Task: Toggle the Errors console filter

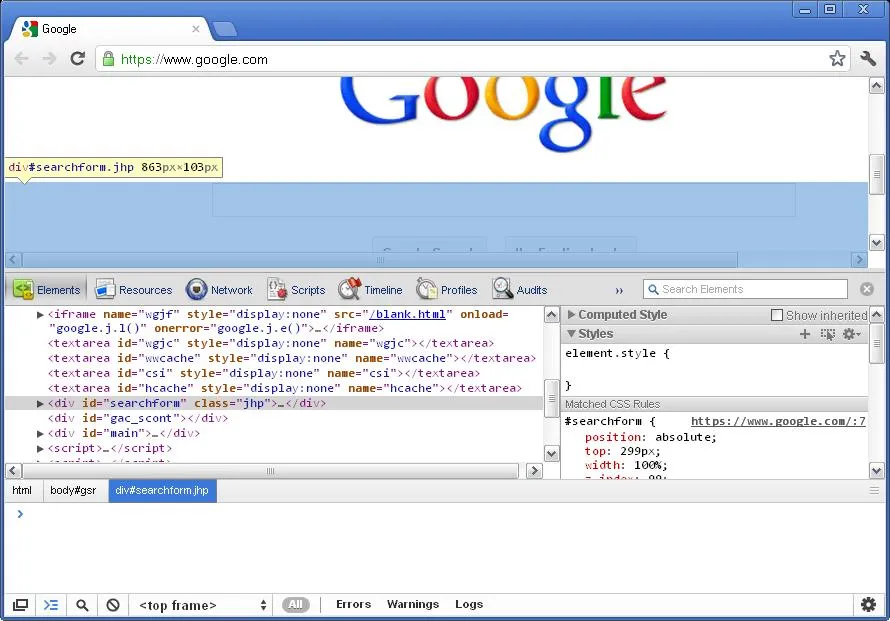Action: (353, 604)
